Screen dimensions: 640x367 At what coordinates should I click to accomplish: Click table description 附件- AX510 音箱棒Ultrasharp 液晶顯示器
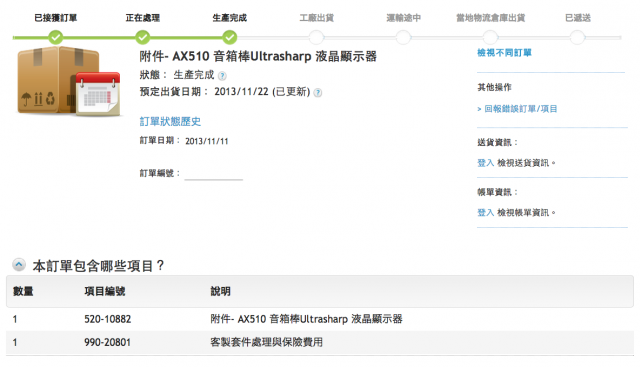point(306,319)
